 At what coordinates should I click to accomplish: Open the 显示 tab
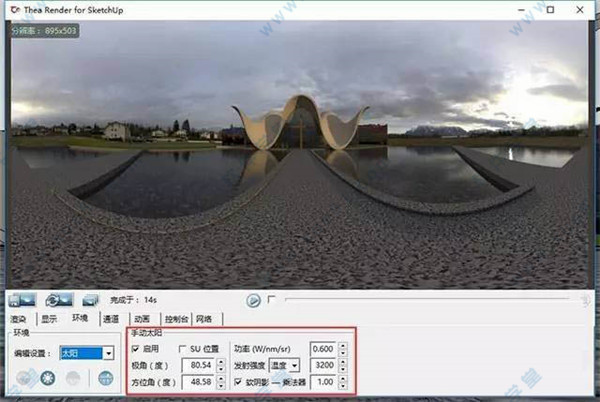pyautogui.click(x=49, y=319)
